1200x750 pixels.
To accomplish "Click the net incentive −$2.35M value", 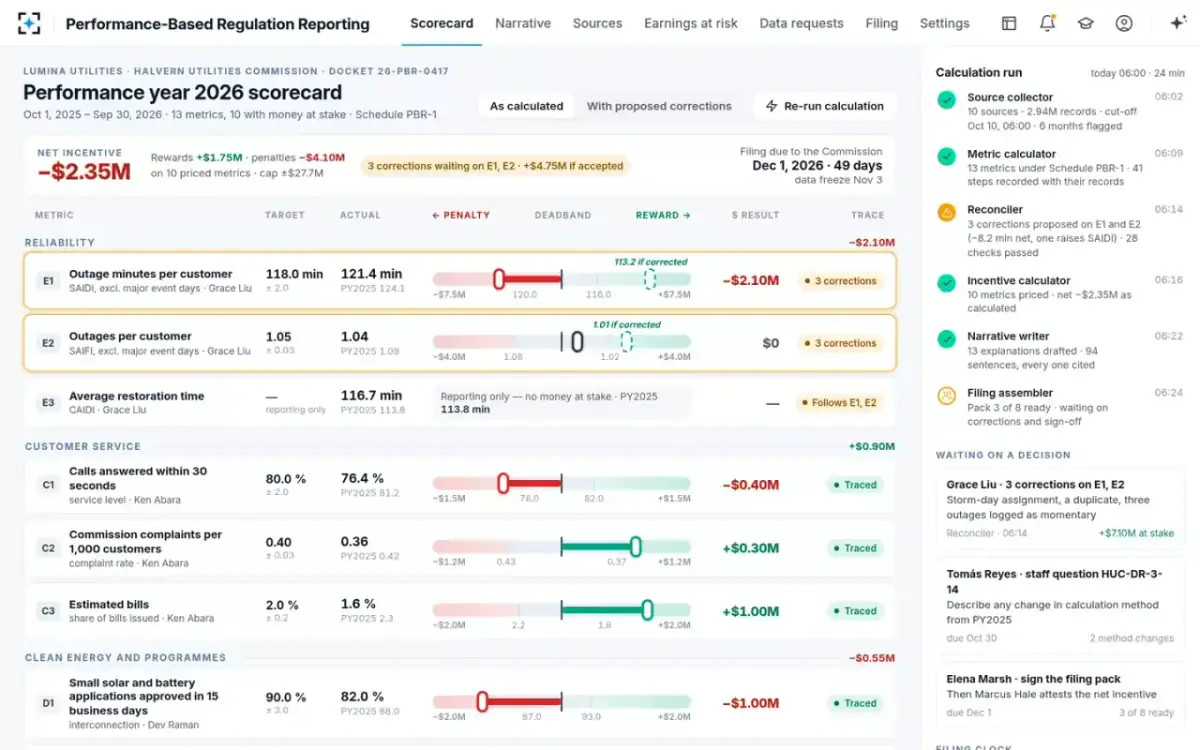I will 84,171.
